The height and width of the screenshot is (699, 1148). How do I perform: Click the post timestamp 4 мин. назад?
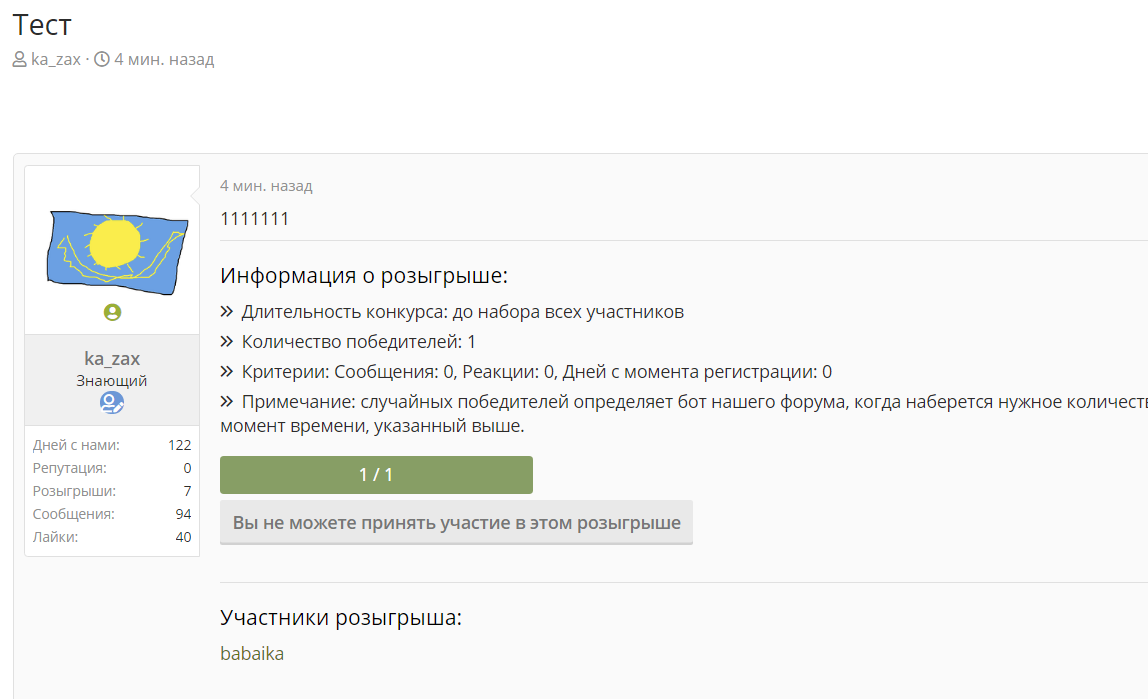point(266,186)
